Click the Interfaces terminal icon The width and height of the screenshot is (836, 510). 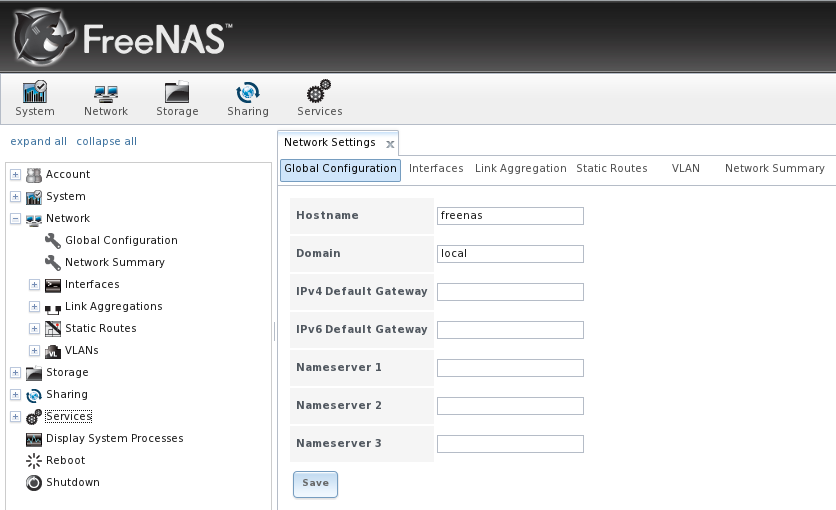53,285
